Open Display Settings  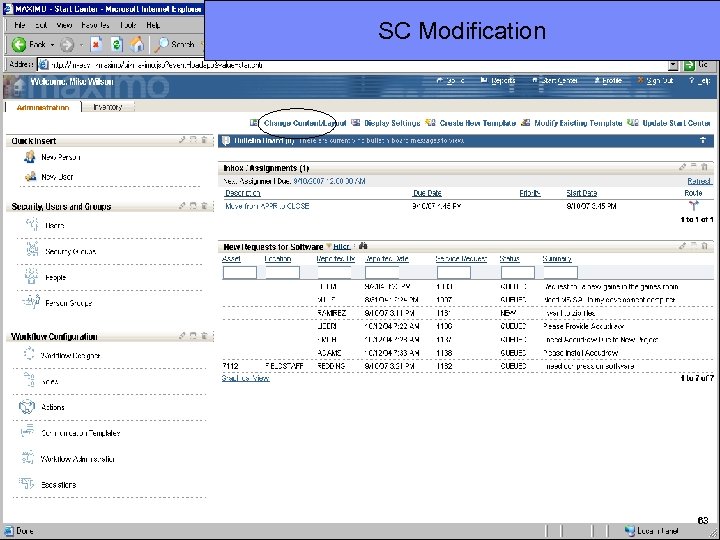[392, 123]
